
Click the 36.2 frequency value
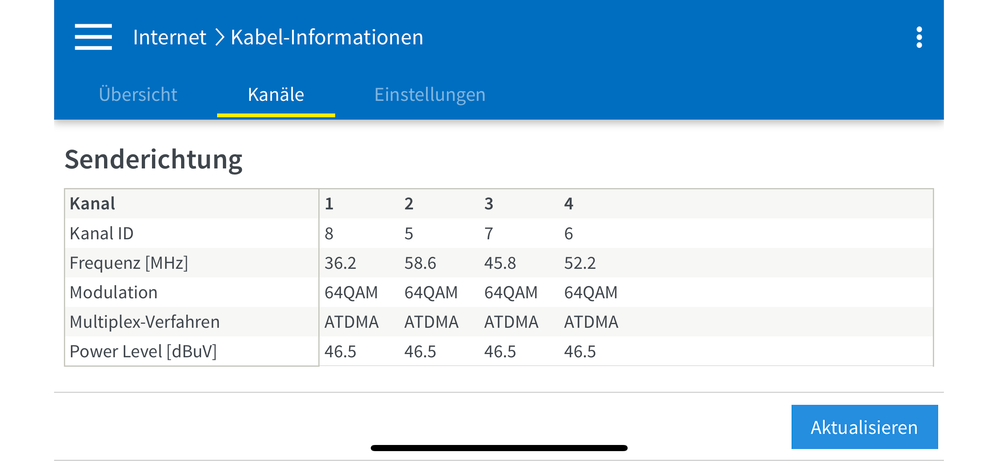pos(341,263)
